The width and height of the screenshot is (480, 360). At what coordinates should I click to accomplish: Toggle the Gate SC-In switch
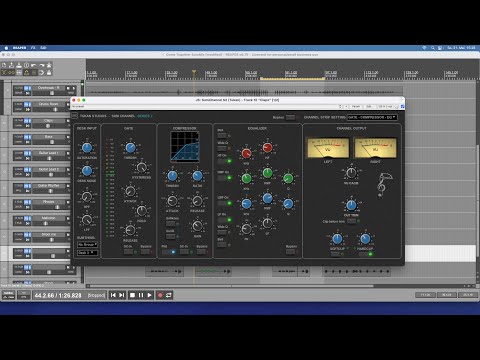[128, 252]
